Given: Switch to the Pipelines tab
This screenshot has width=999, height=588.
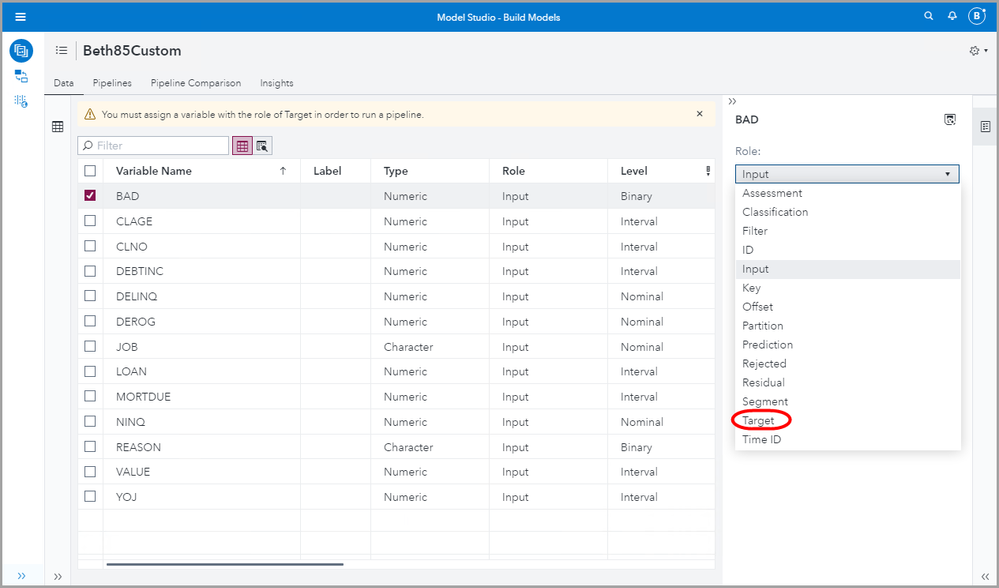Looking at the screenshot, I should pyautogui.click(x=112, y=83).
